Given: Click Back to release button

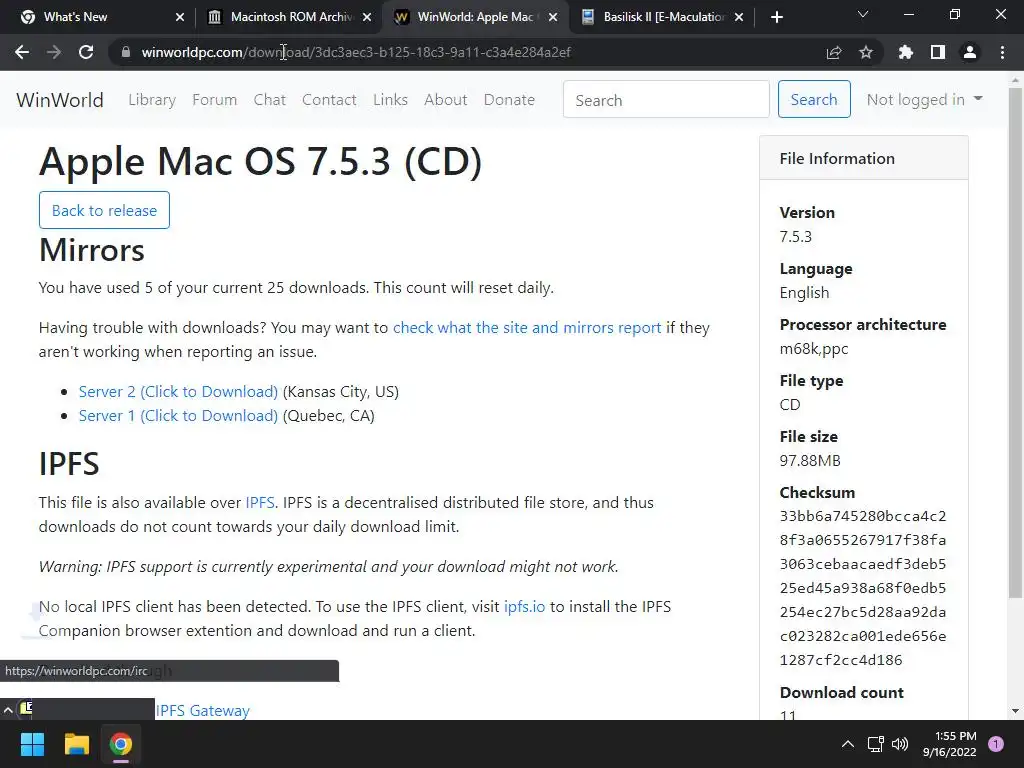Looking at the screenshot, I should [x=104, y=210].
